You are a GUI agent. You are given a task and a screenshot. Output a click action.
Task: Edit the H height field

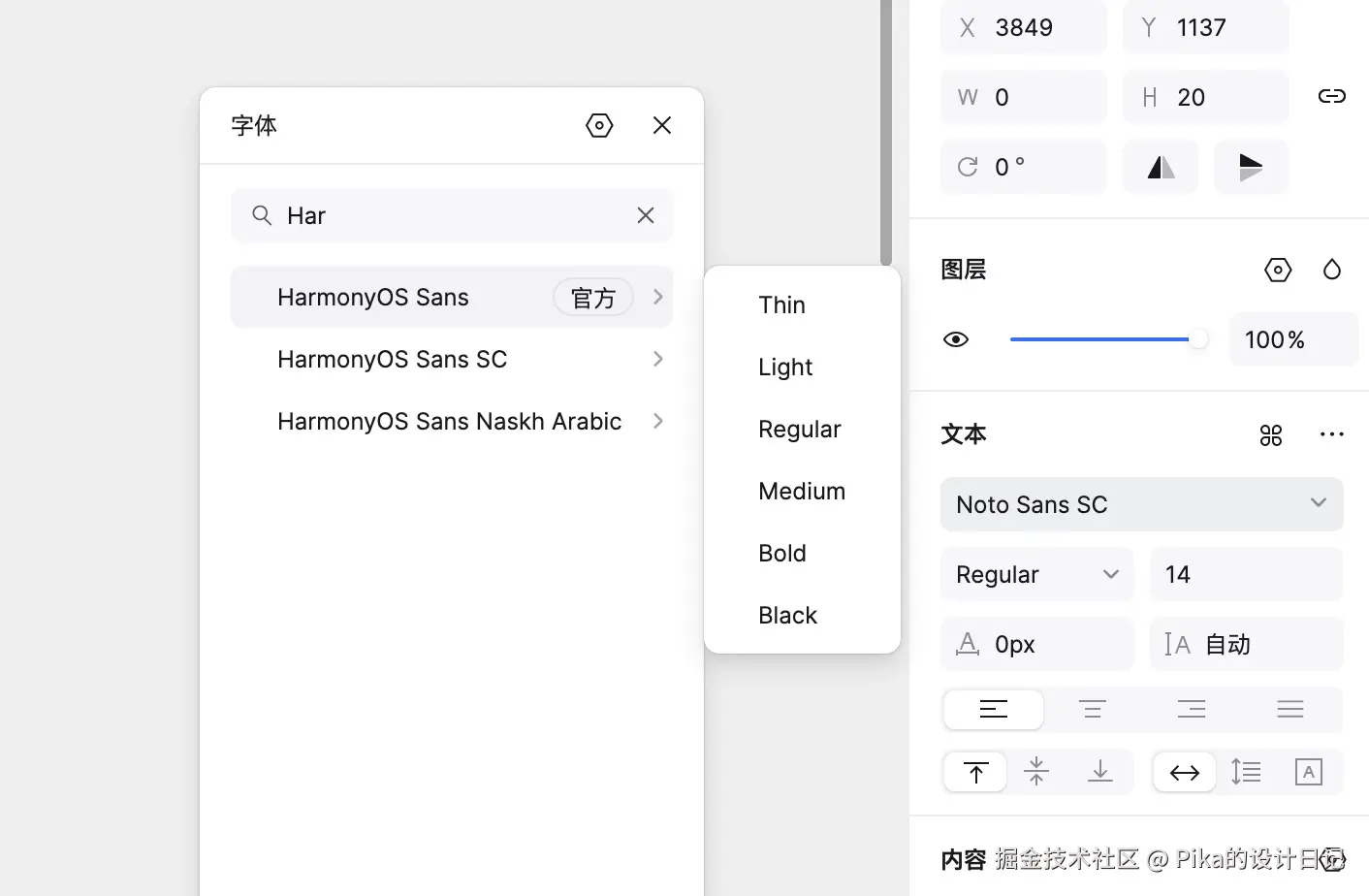pyautogui.click(x=1206, y=97)
